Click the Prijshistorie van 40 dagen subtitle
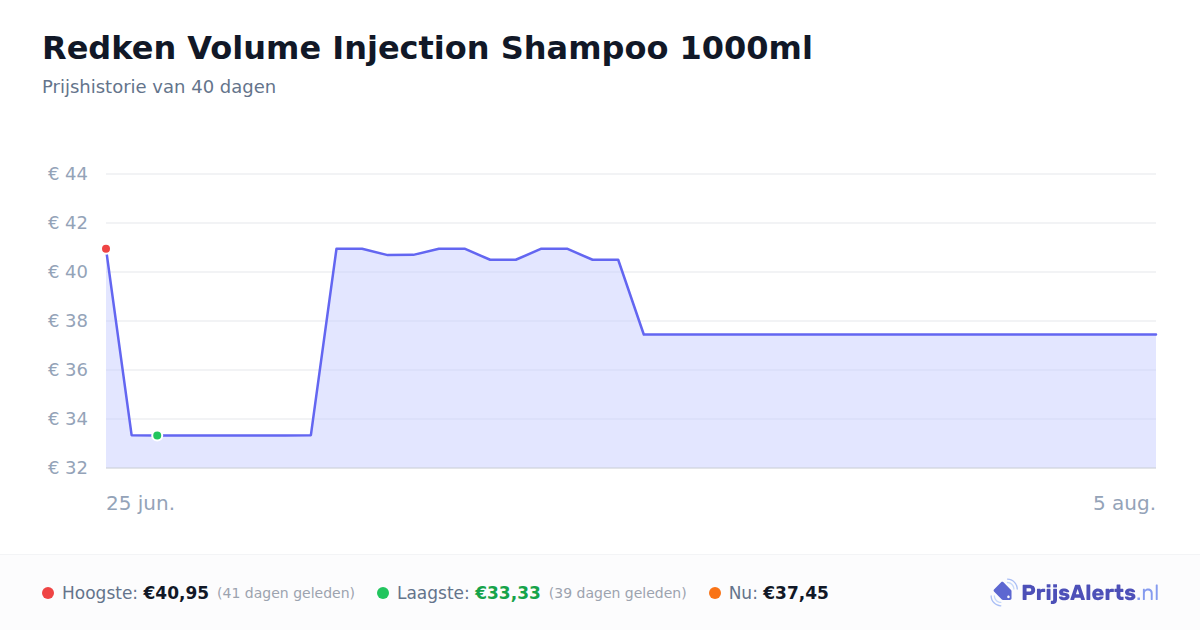This screenshot has width=1200, height=630. pos(159,87)
